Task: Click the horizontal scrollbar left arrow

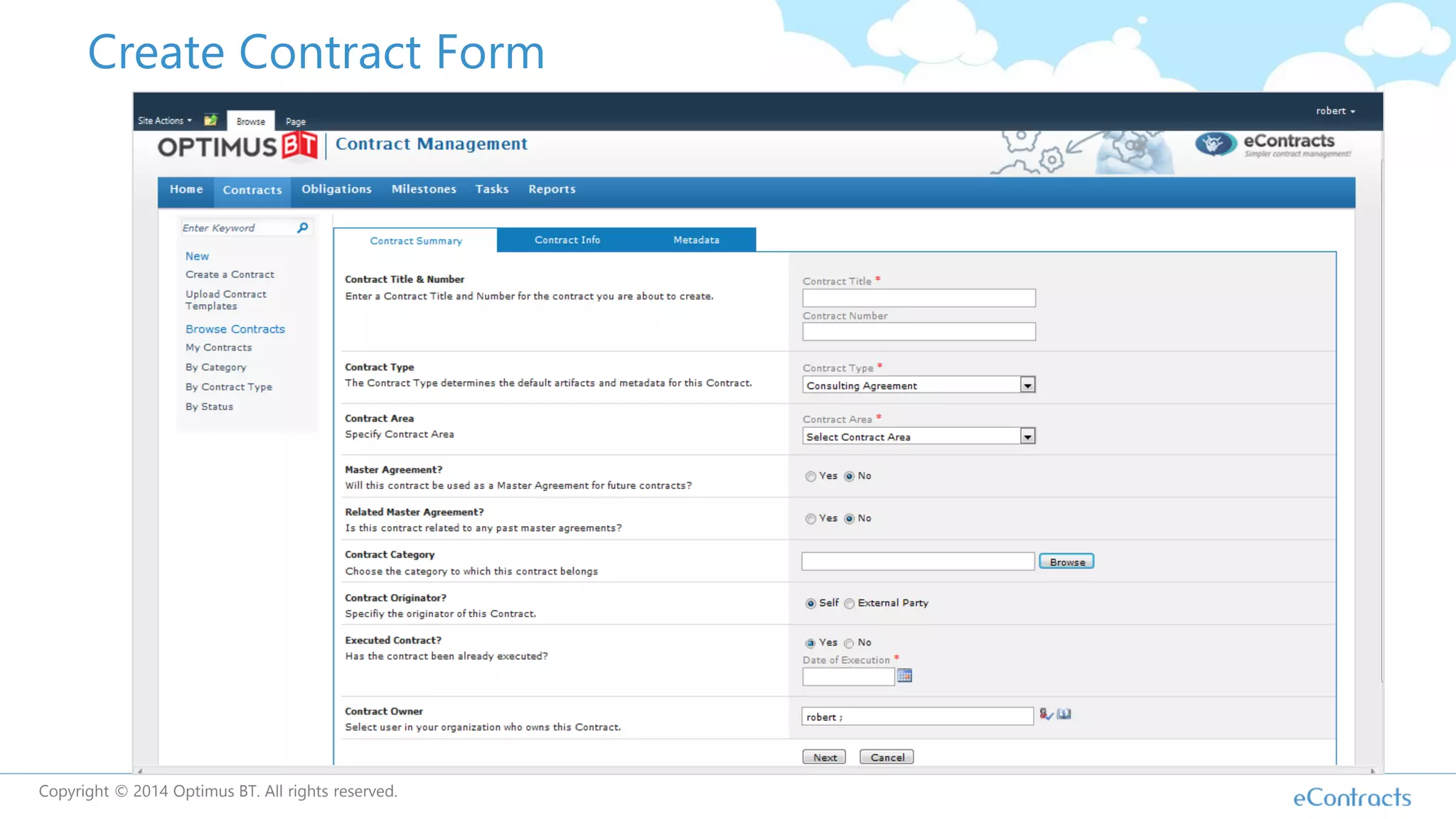Action: point(140,771)
